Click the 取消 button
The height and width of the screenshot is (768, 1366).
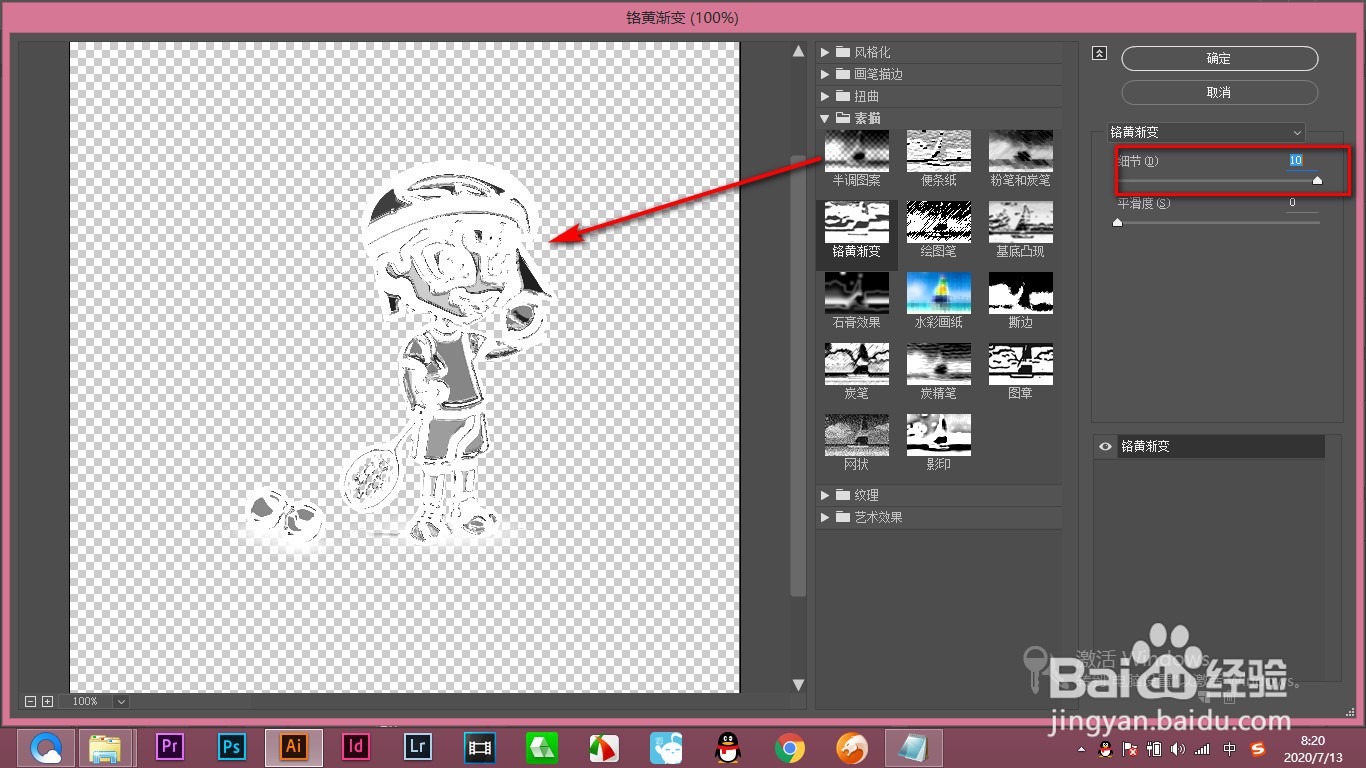click(x=1219, y=92)
